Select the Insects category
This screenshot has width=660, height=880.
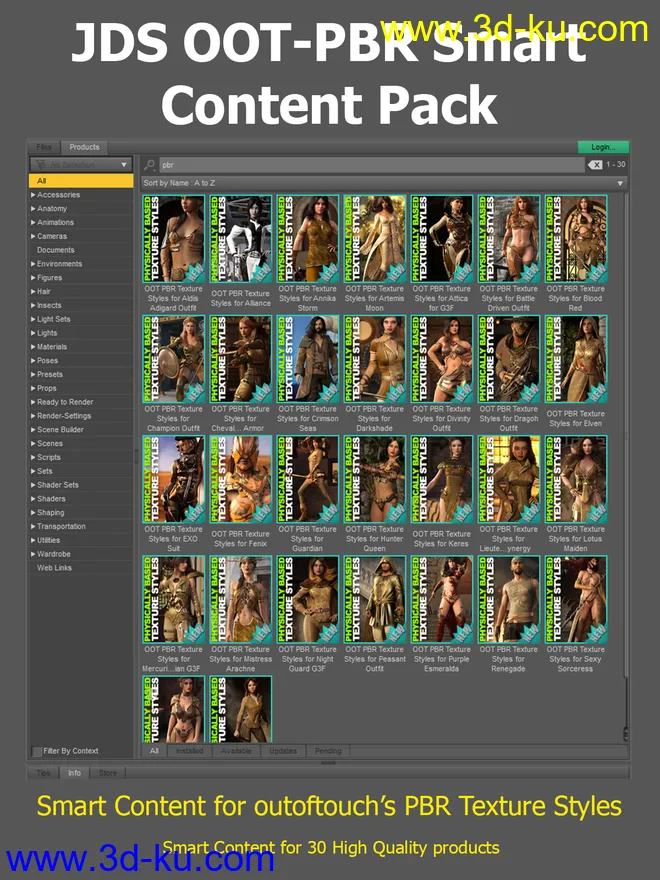coord(49,305)
